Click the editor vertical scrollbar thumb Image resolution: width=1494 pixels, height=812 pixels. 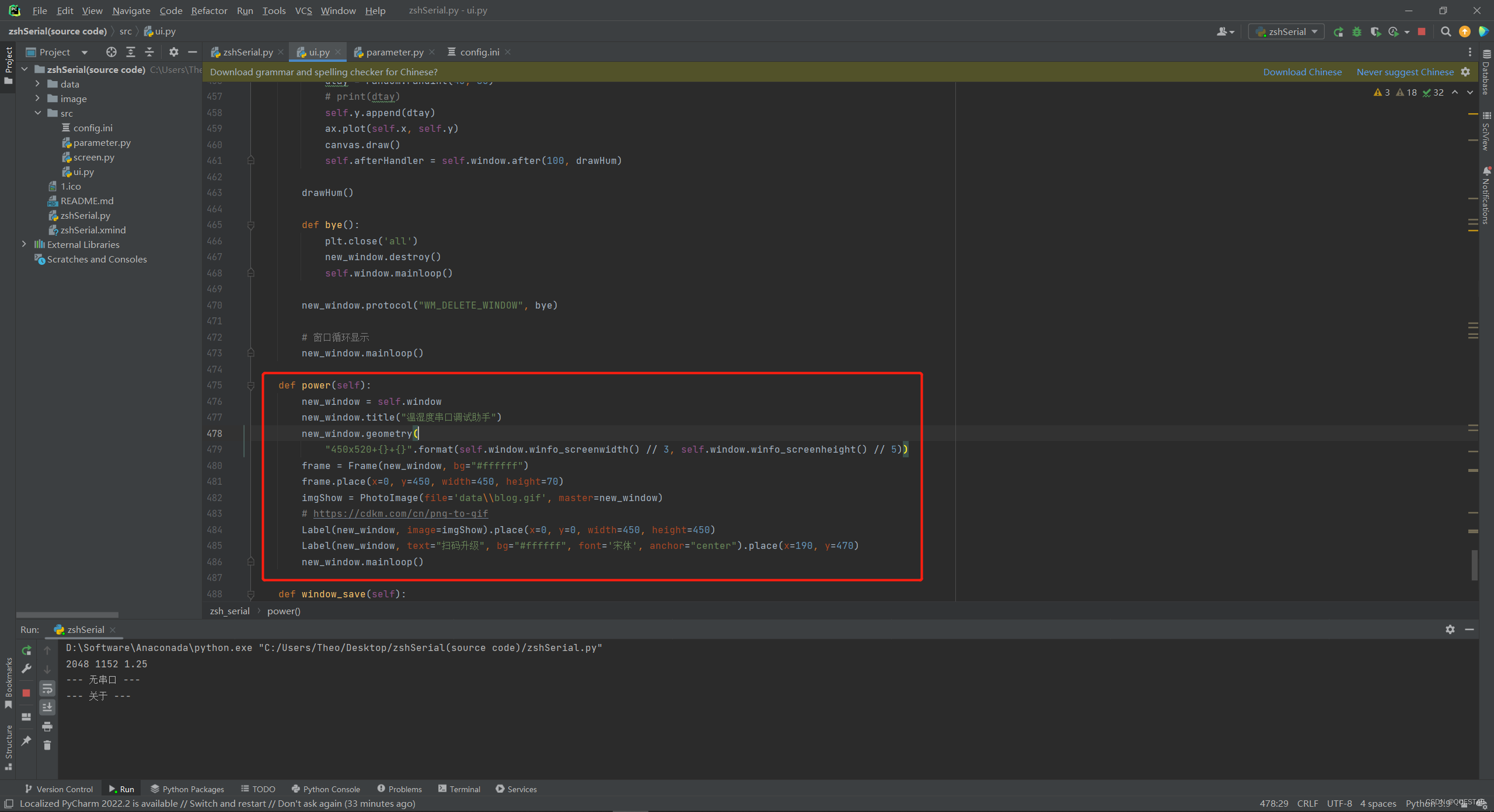pos(1474,565)
